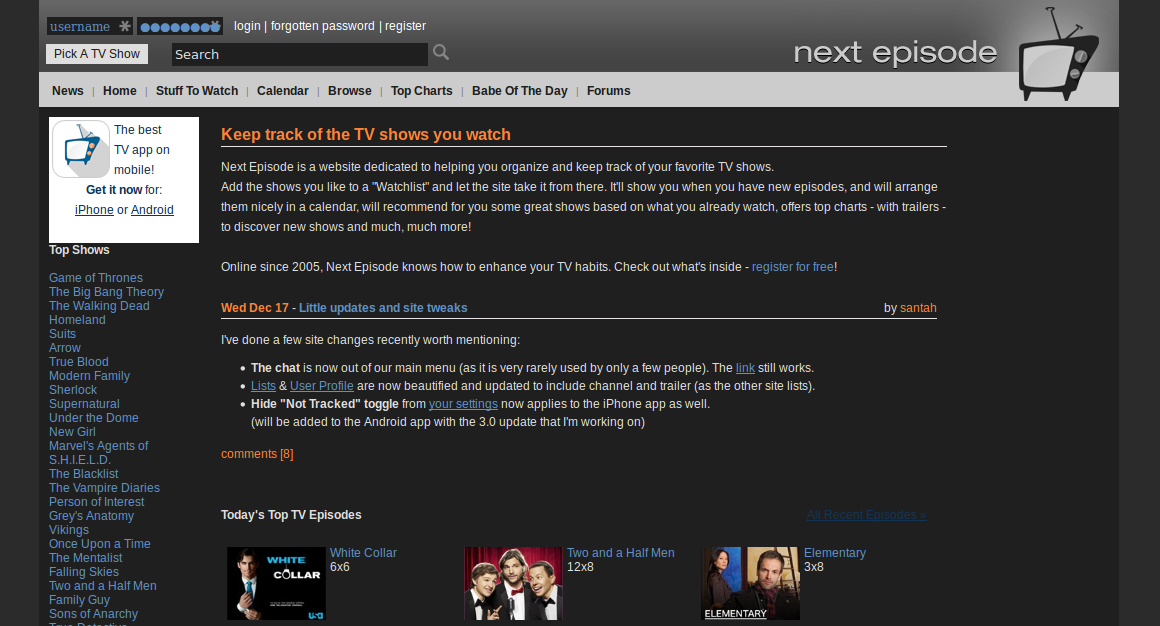Open Elementary episode title link
Screen dimensions: 1160x626
click(834, 553)
